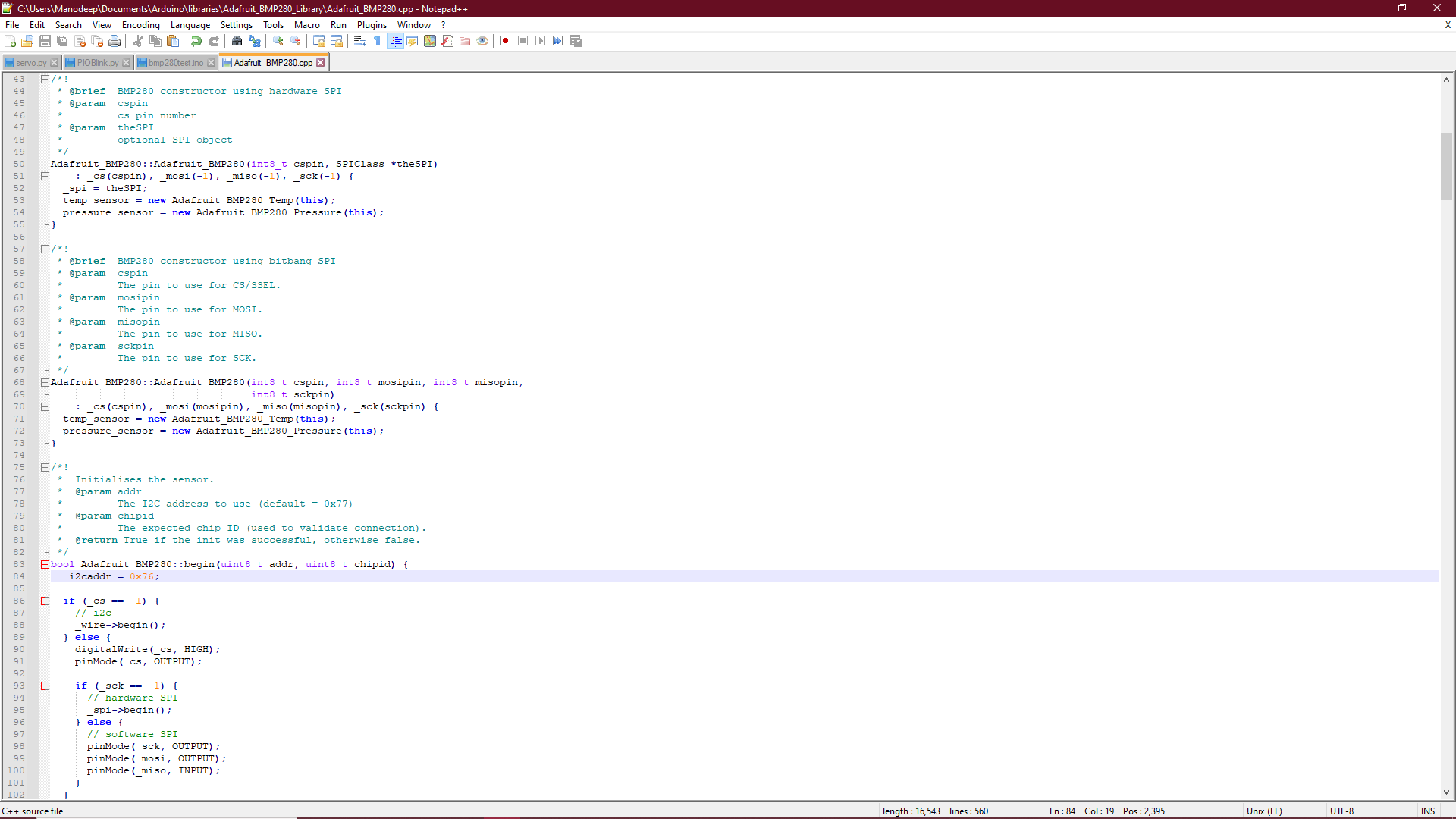Open Folder as Workspace icon
1456x819 pixels.
(465, 41)
